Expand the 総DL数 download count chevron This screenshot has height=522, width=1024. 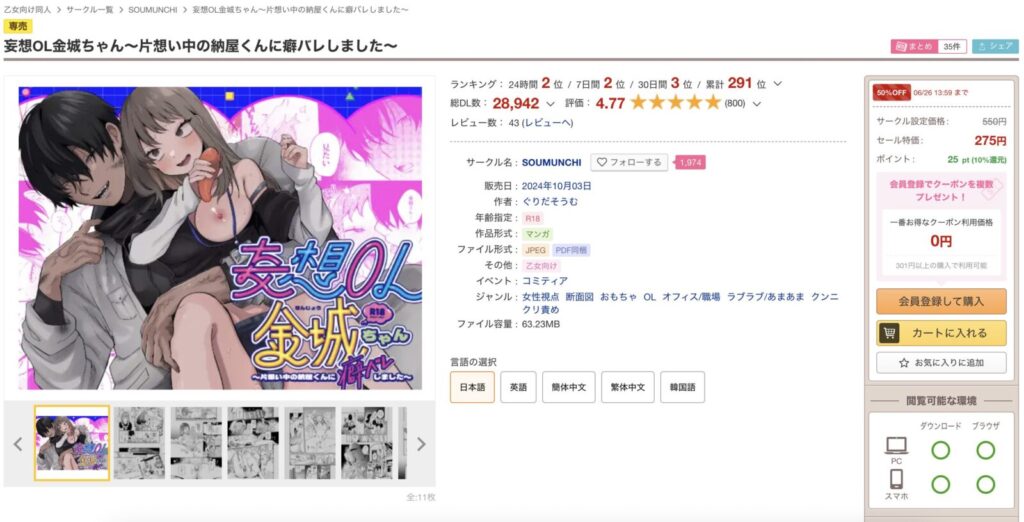click(x=550, y=104)
